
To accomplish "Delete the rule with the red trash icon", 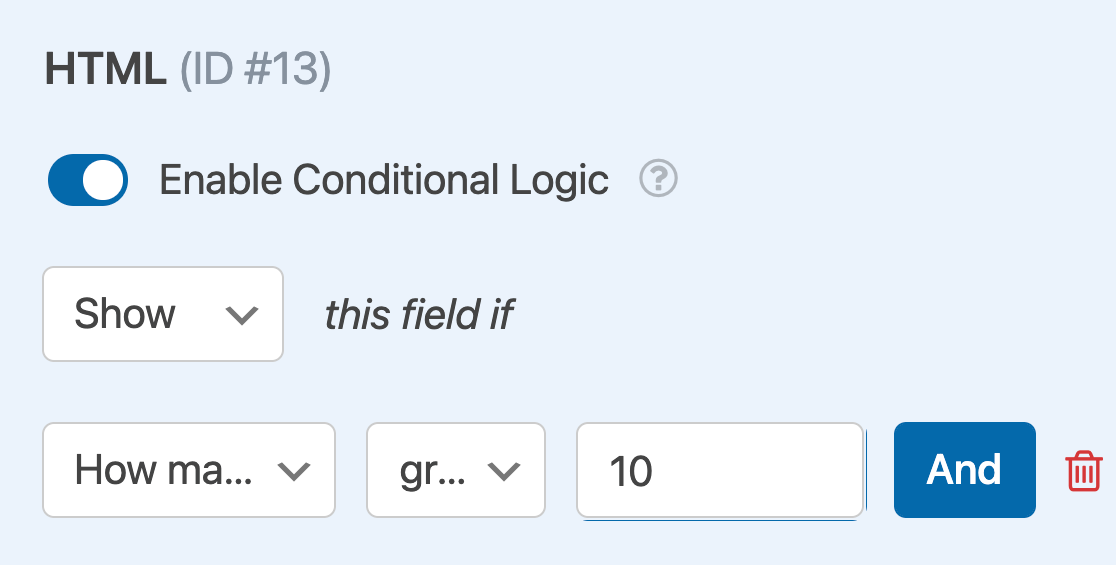I will (1084, 470).
